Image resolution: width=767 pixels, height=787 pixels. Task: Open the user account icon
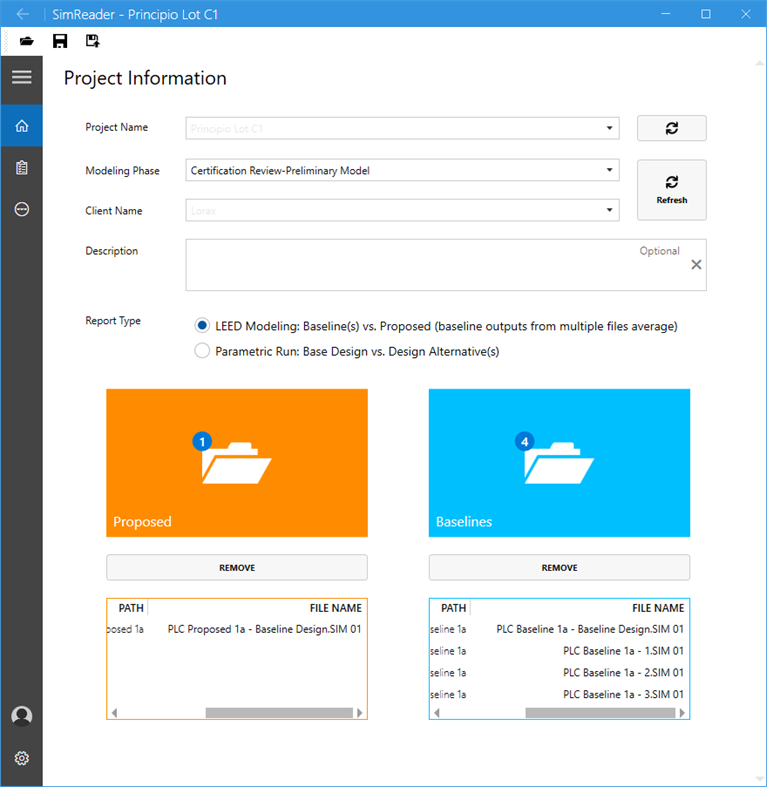click(x=22, y=716)
